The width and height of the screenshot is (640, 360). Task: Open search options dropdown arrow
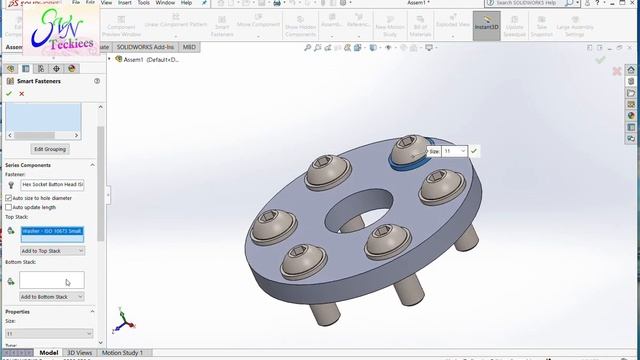(x=578, y=3)
